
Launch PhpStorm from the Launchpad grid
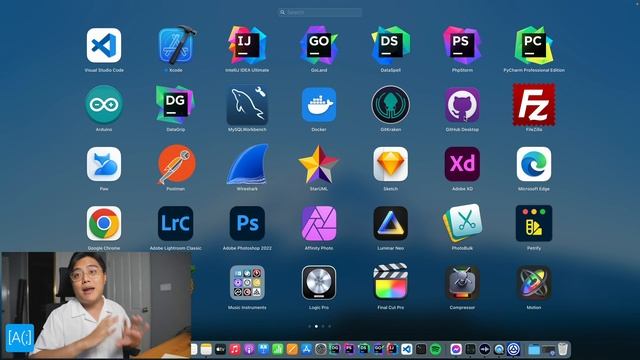(x=462, y=45)
